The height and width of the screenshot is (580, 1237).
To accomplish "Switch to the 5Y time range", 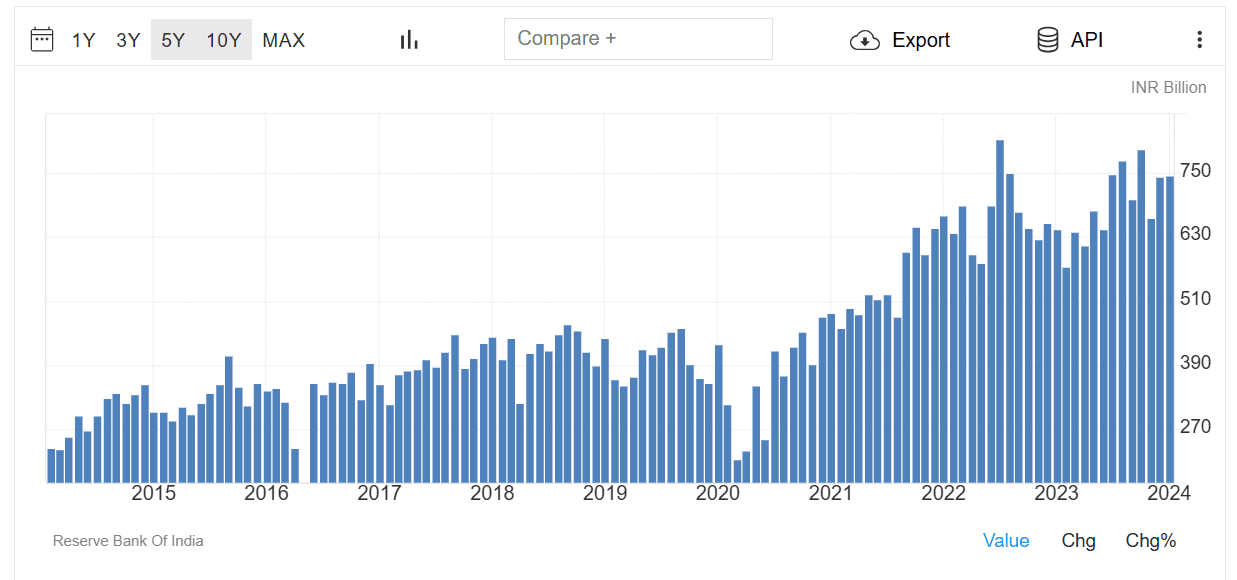I will (x=173, y=40).
